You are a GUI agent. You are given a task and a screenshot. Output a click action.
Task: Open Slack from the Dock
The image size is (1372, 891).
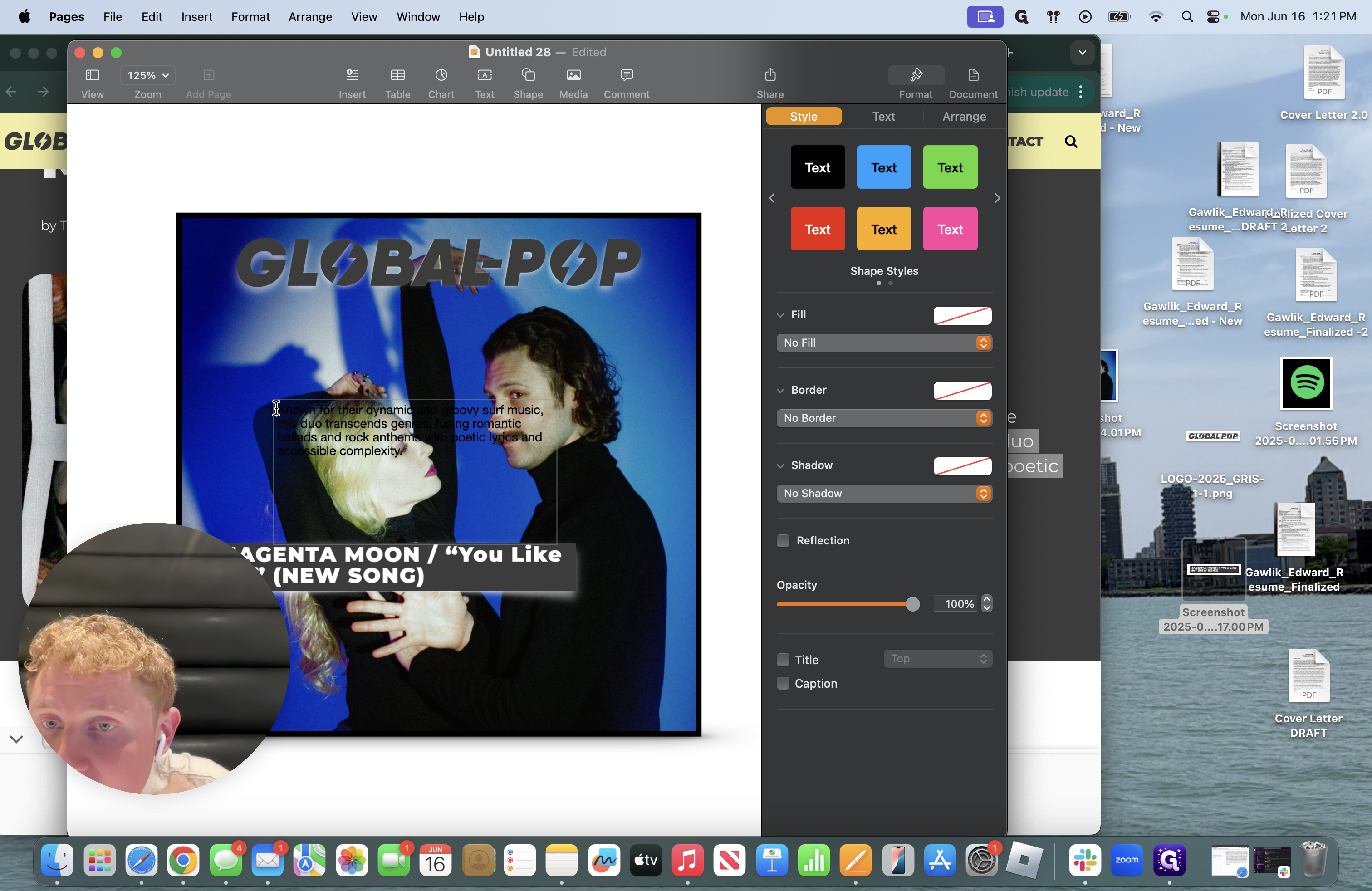(x=1085, y=861)
